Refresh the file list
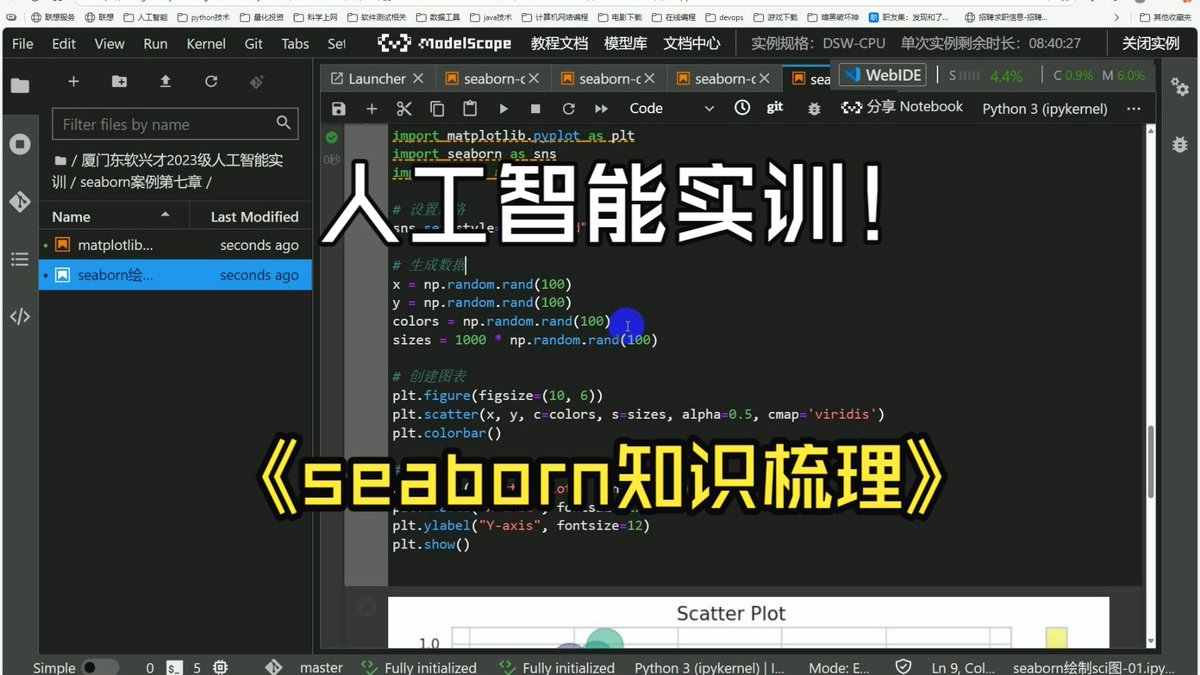 [x=211, y=81]
